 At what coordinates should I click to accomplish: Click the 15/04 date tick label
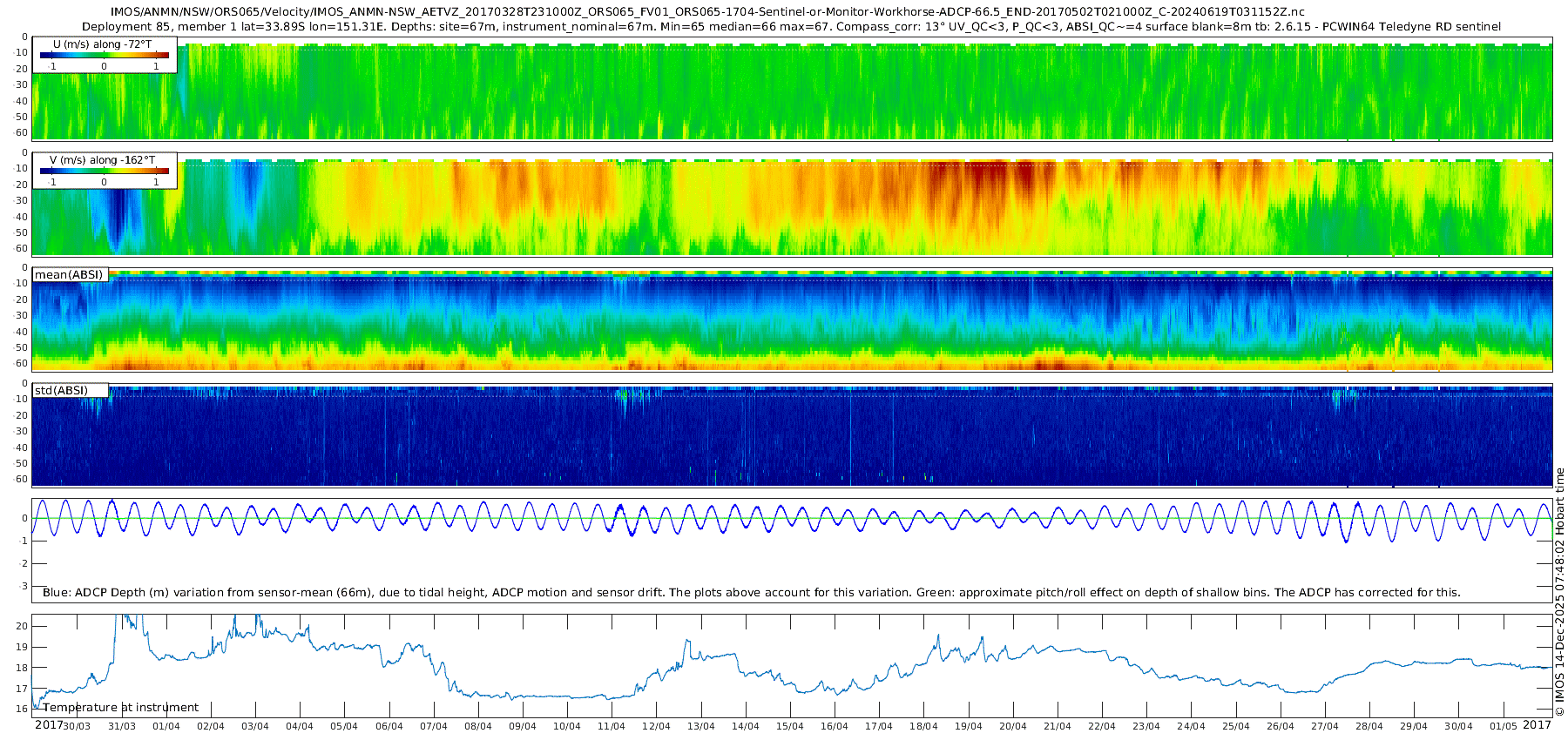pyautogui.click(x=790, y=727)
